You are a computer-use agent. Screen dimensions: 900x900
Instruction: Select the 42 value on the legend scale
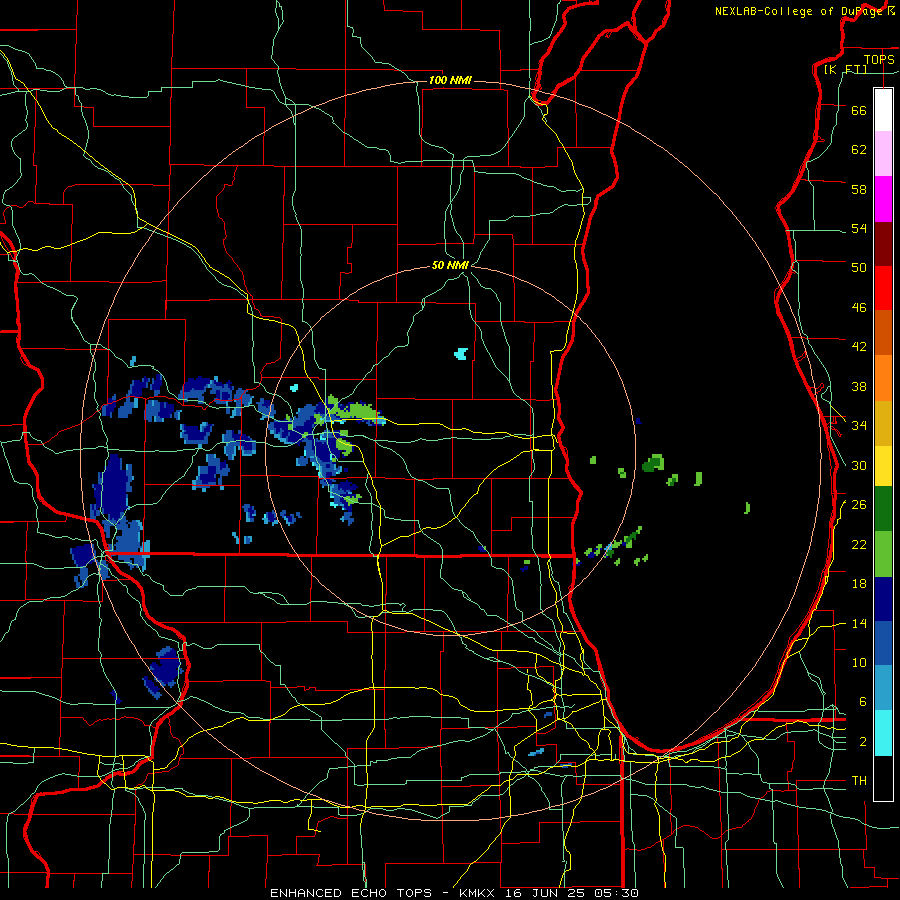pos(859,347)
